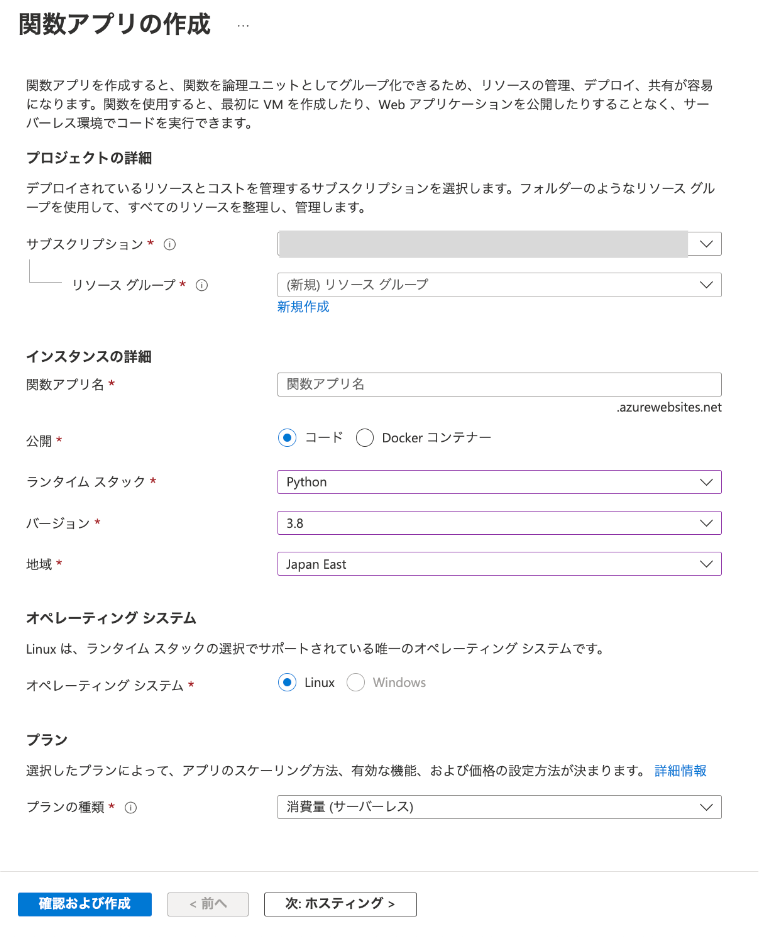
Task: Click 確認および作成 to review and create
Action: click(x=84, y=904)
